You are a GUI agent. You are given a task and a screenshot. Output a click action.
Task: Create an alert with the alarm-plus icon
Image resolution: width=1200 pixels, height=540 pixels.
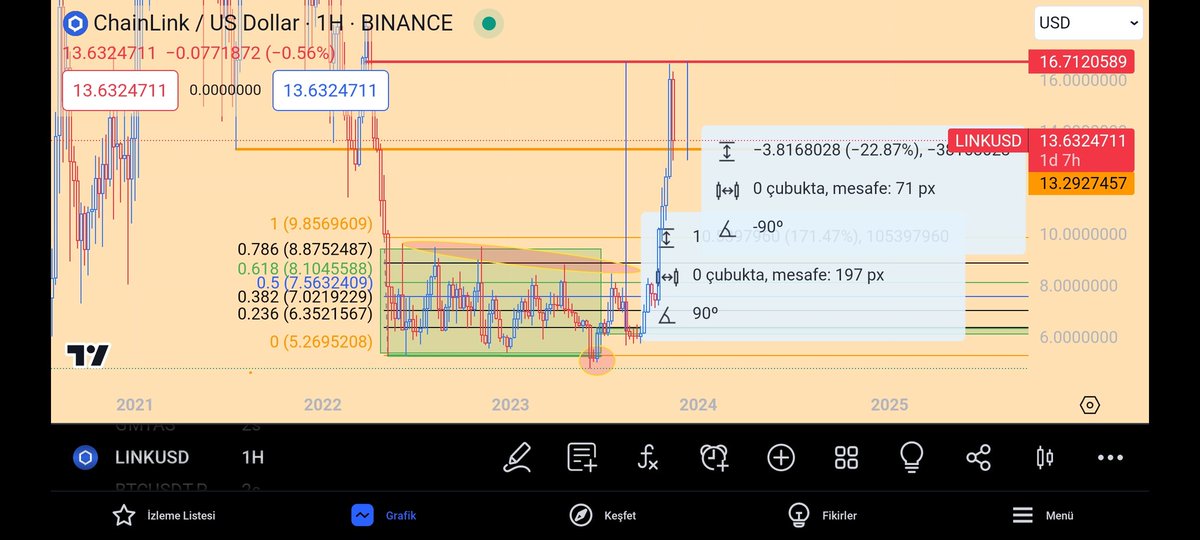point(714,457)
